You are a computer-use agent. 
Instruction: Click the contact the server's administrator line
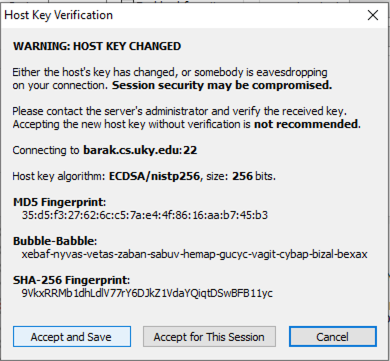(180, 111)
